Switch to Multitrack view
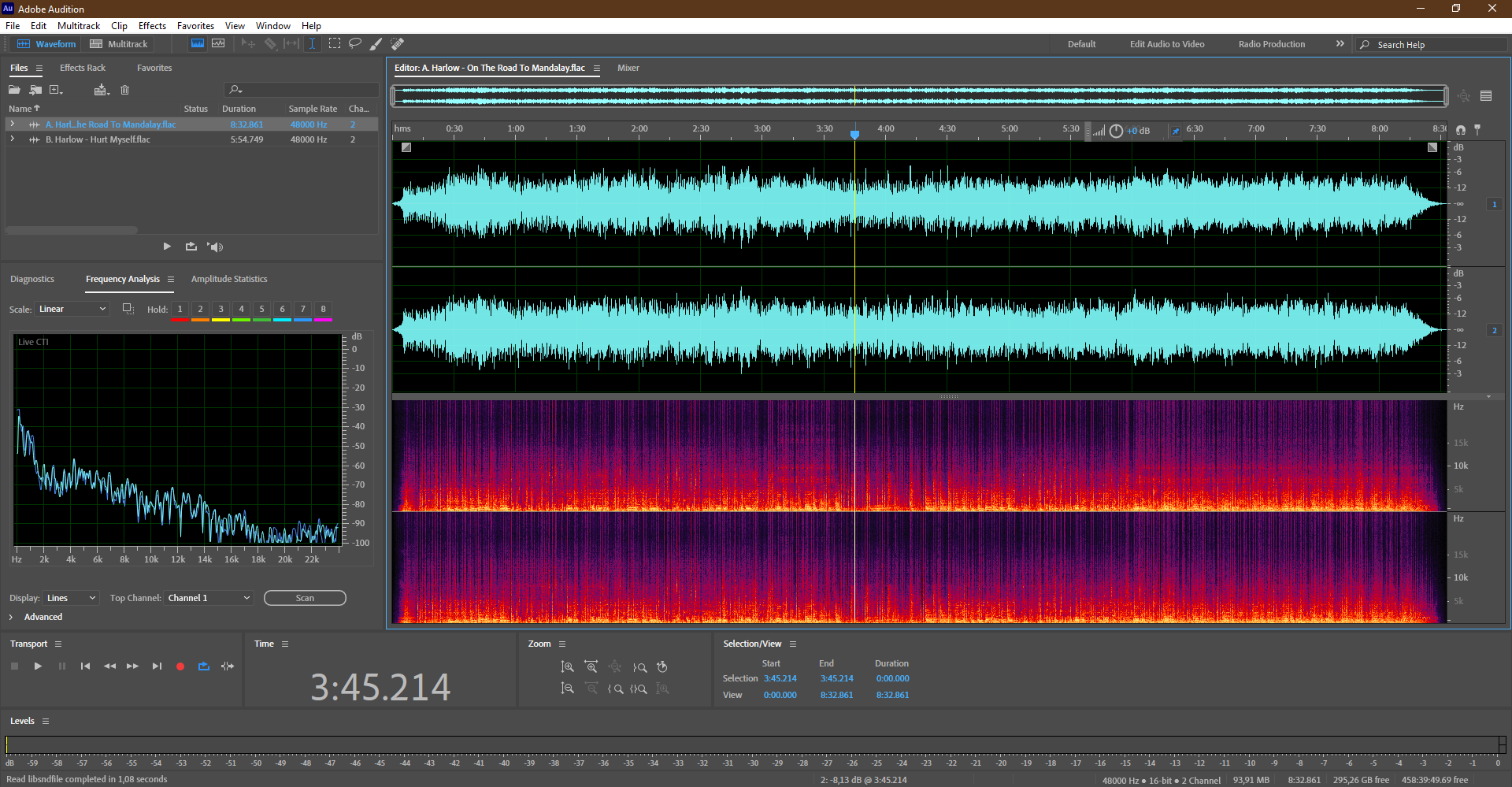Screen dimensions: 1512x787 click(119, 44)
